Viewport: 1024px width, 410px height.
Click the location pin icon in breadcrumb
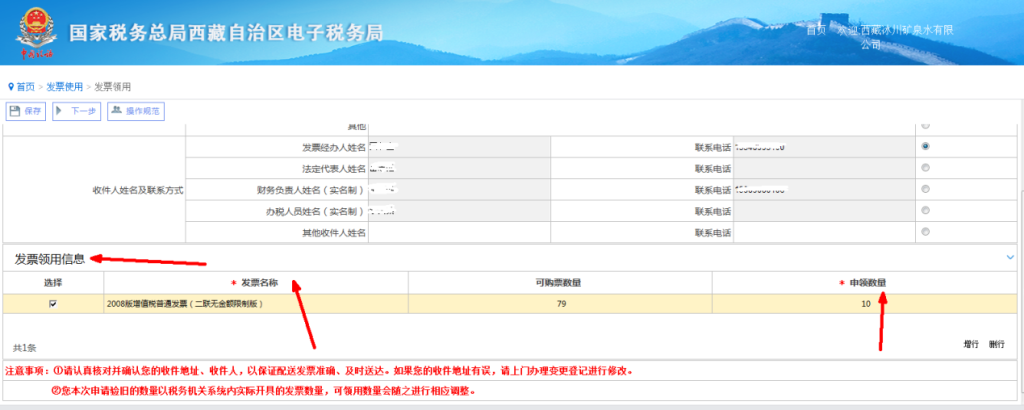[x=11, y=87]
